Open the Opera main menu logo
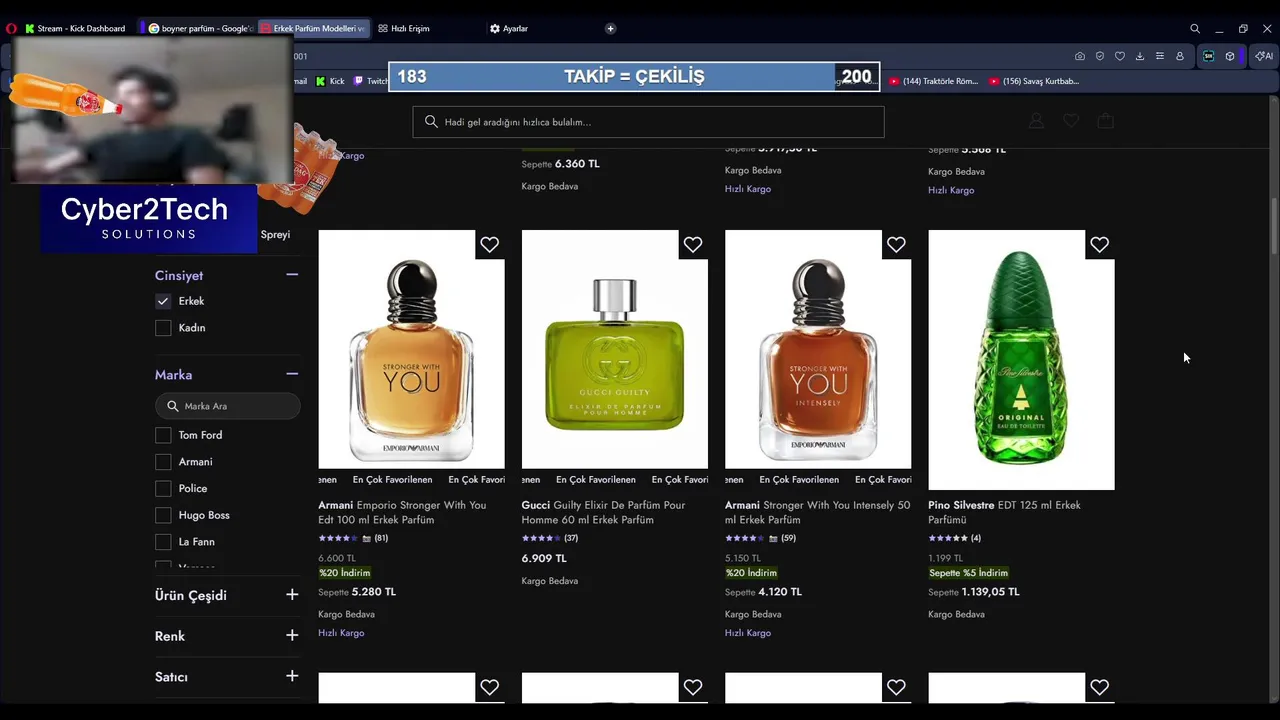Screen dimensions: 1280x720 11,28
